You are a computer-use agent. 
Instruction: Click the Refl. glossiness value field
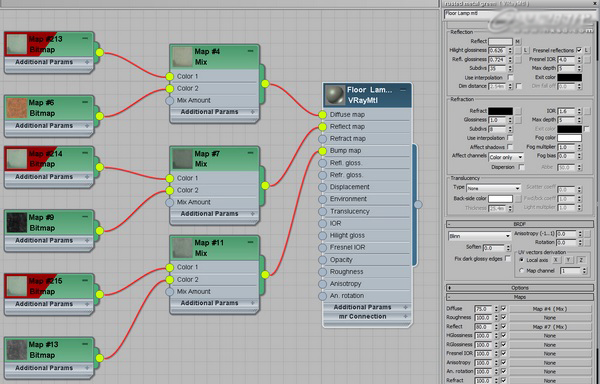tap(498, 59)
